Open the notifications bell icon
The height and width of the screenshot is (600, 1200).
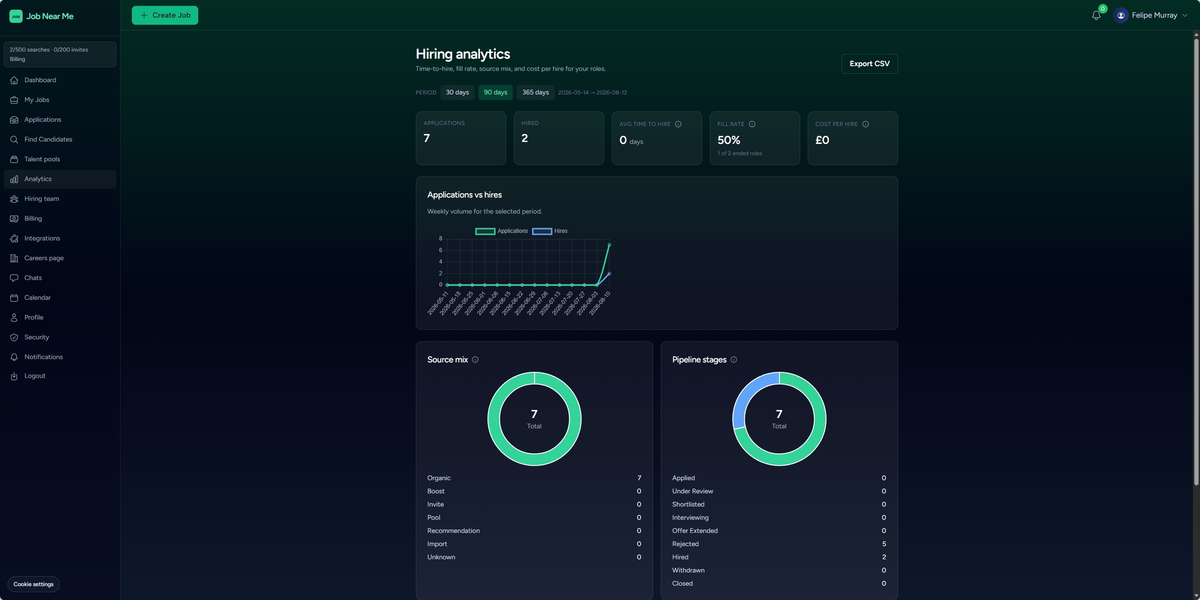pos(1096,15)
